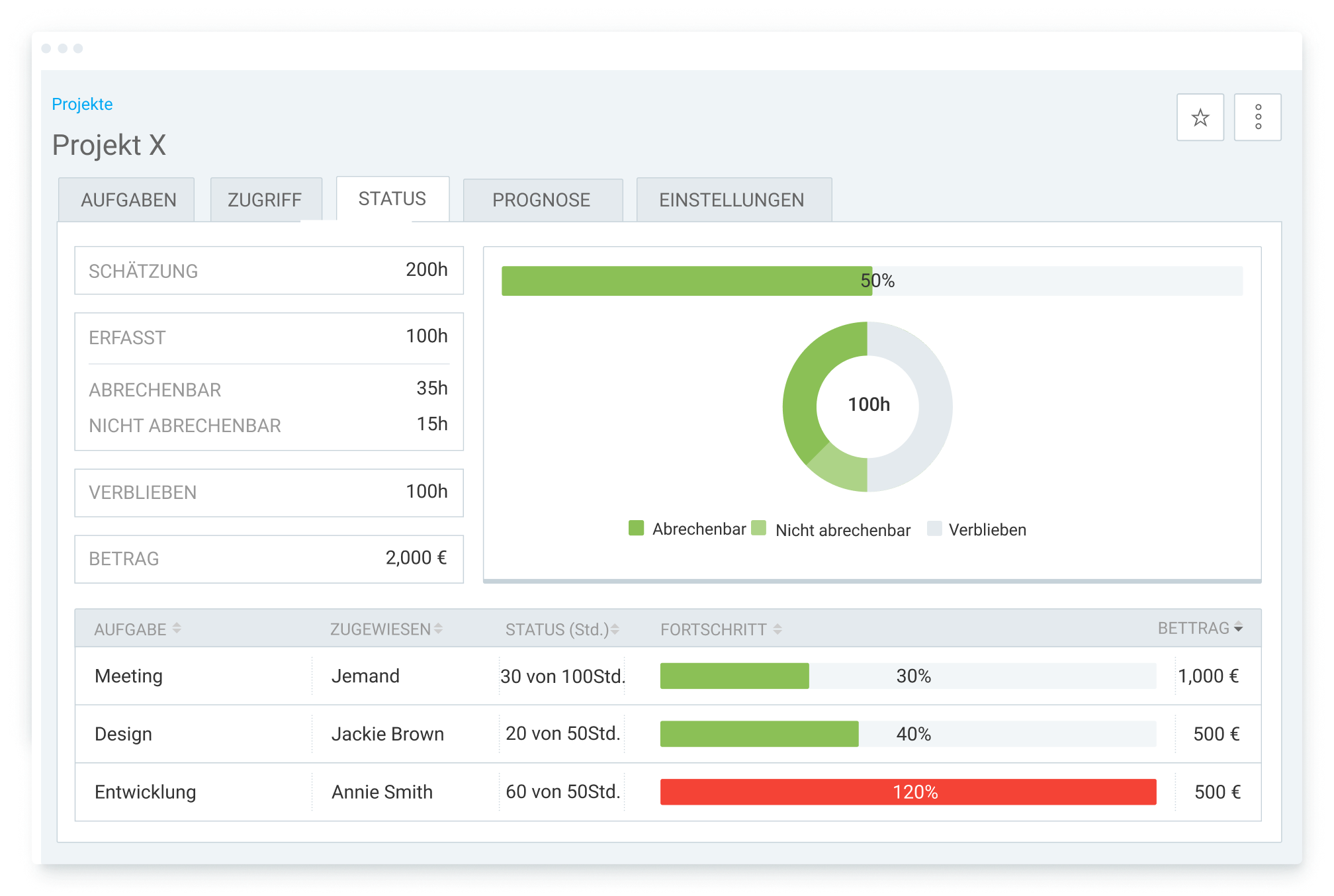Click the star favorite icon
Viewport: 1334px width, 896px height.
pos(1200,118)
